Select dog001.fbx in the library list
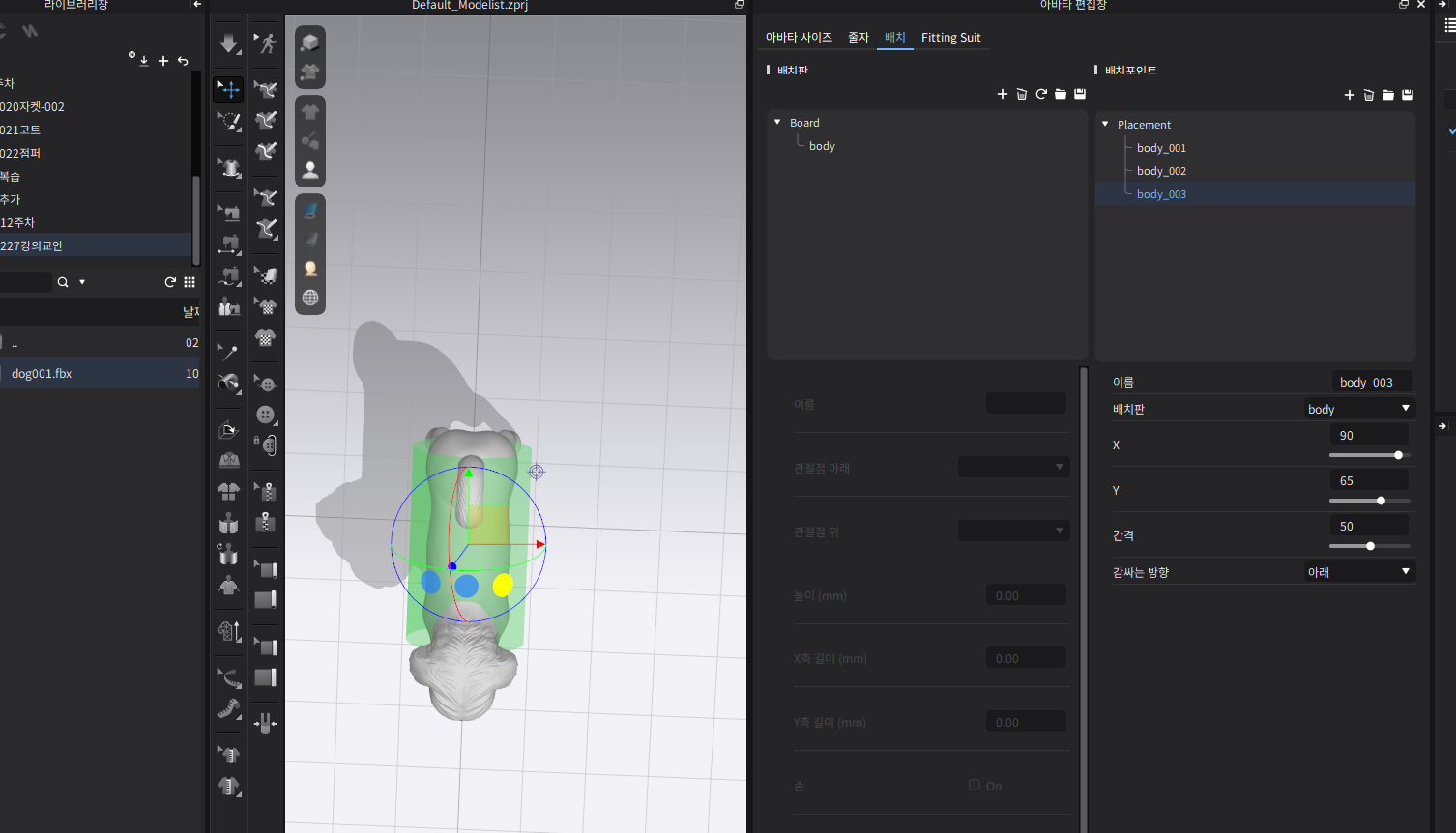 point(43,374)
